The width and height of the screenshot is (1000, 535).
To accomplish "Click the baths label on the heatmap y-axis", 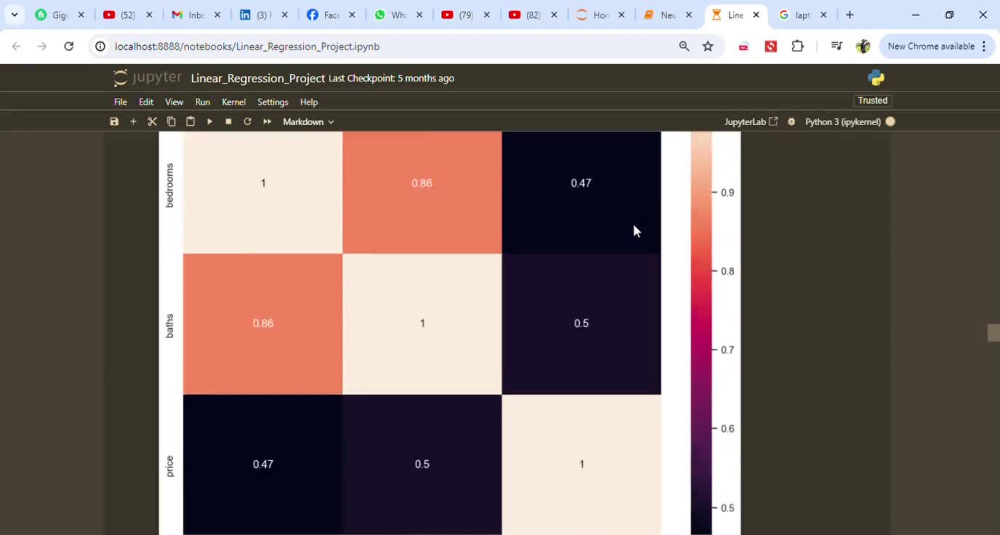I will click(170, 325).
